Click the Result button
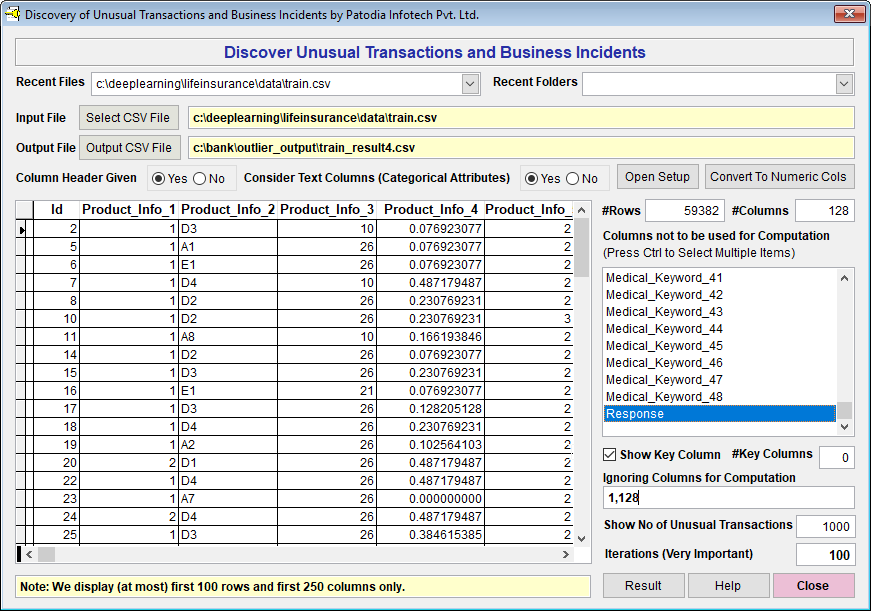The height and width of the screenshot is (611, 871). [643, 586]
